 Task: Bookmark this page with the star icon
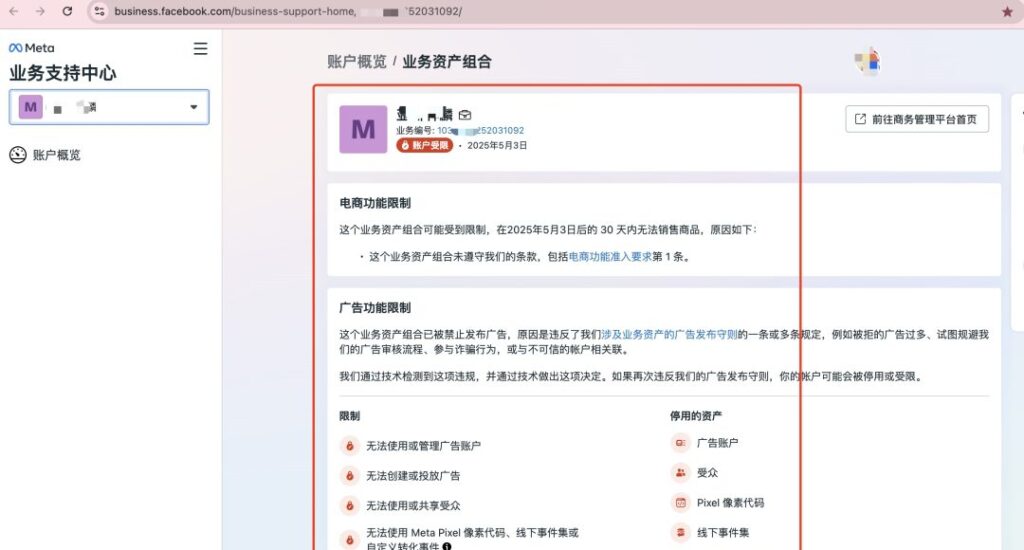(1007, 12)
